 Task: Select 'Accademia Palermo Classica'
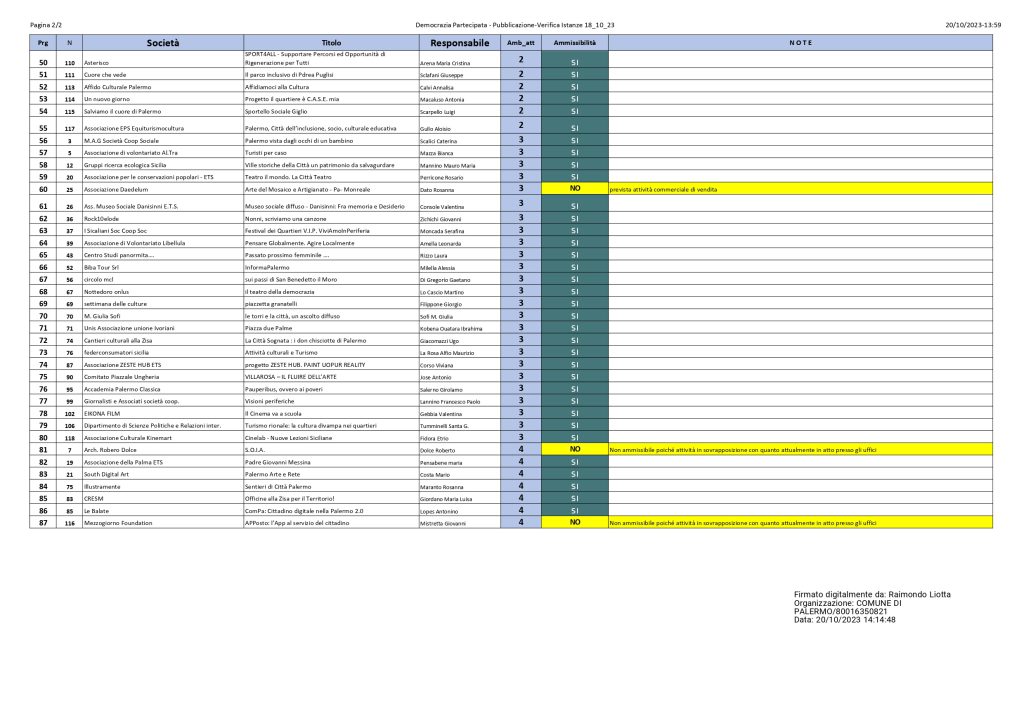pos(163,389)
